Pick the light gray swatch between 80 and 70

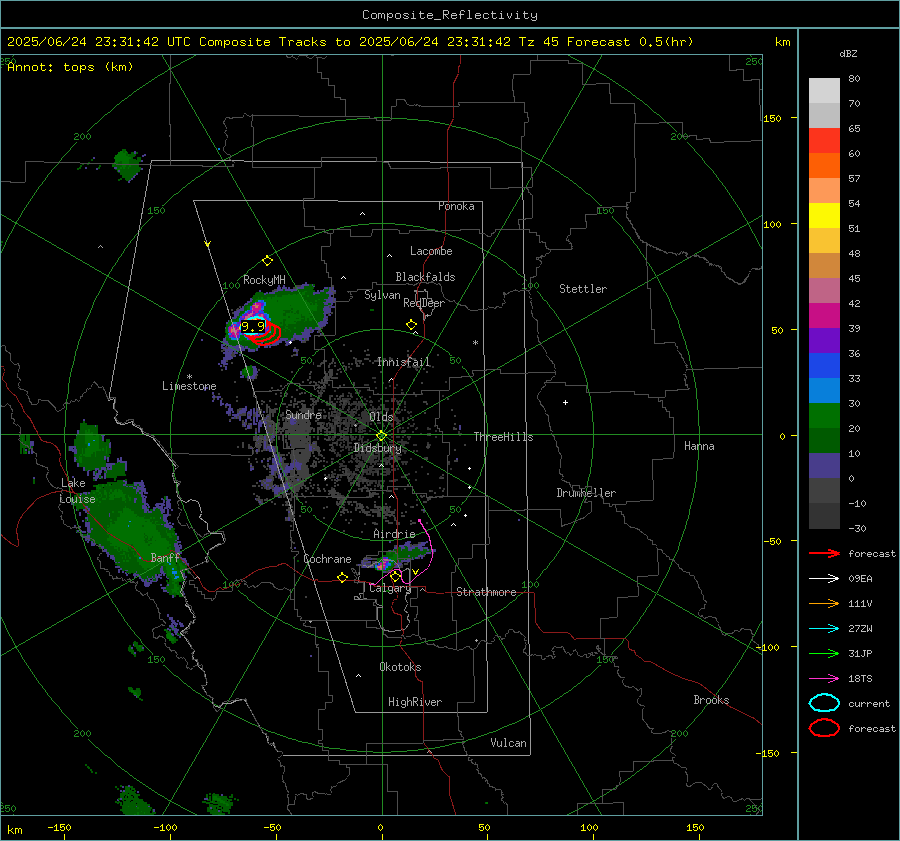pos(824,91)
